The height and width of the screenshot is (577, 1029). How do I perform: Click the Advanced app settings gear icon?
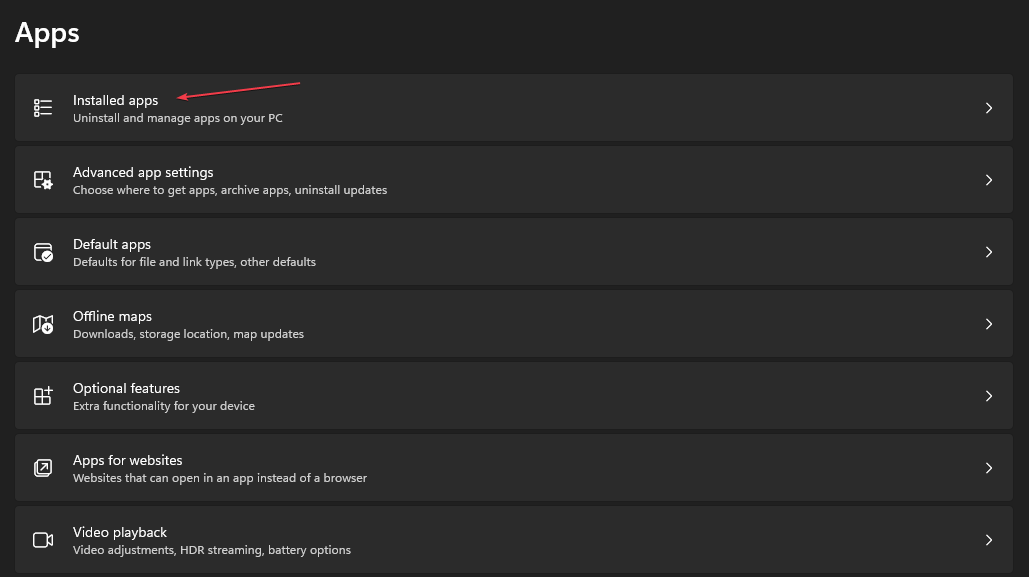point(43,180)
